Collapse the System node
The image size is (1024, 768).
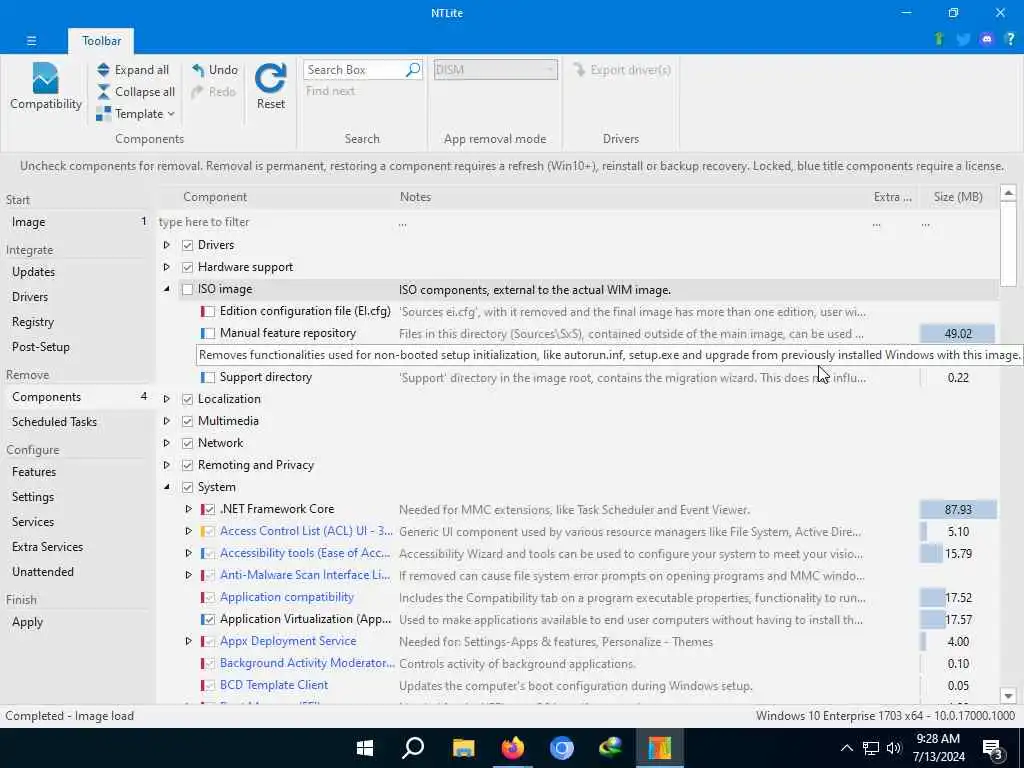click(167, 487)
